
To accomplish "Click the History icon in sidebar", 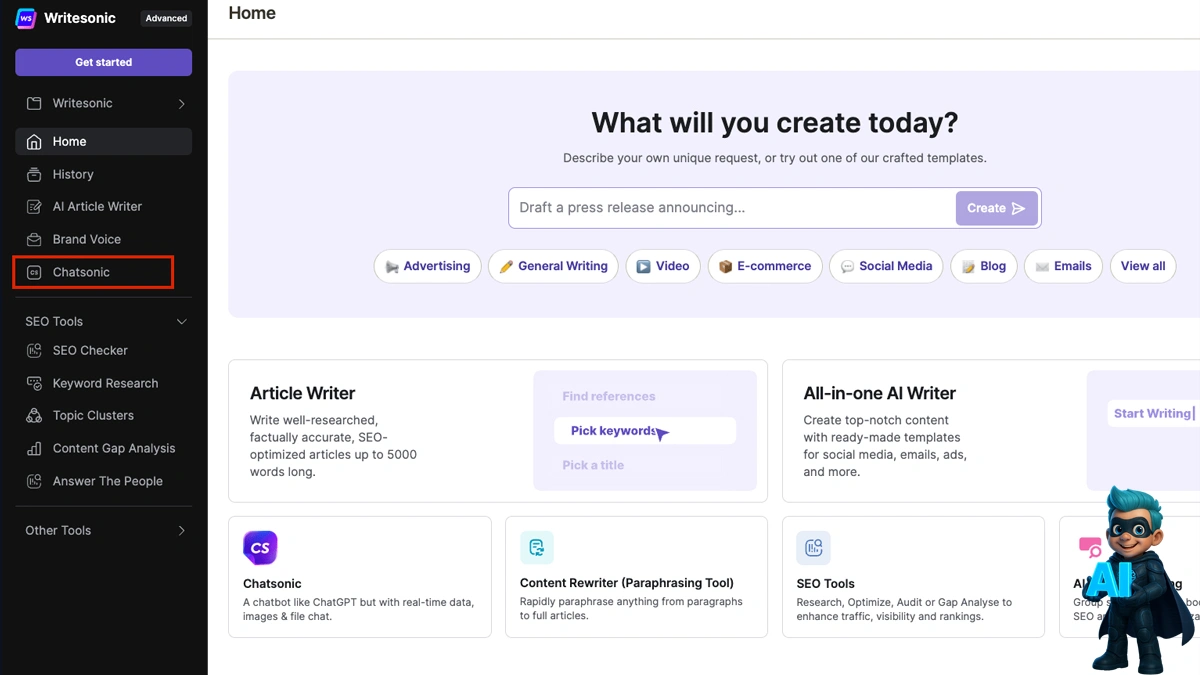I will 34,174.
